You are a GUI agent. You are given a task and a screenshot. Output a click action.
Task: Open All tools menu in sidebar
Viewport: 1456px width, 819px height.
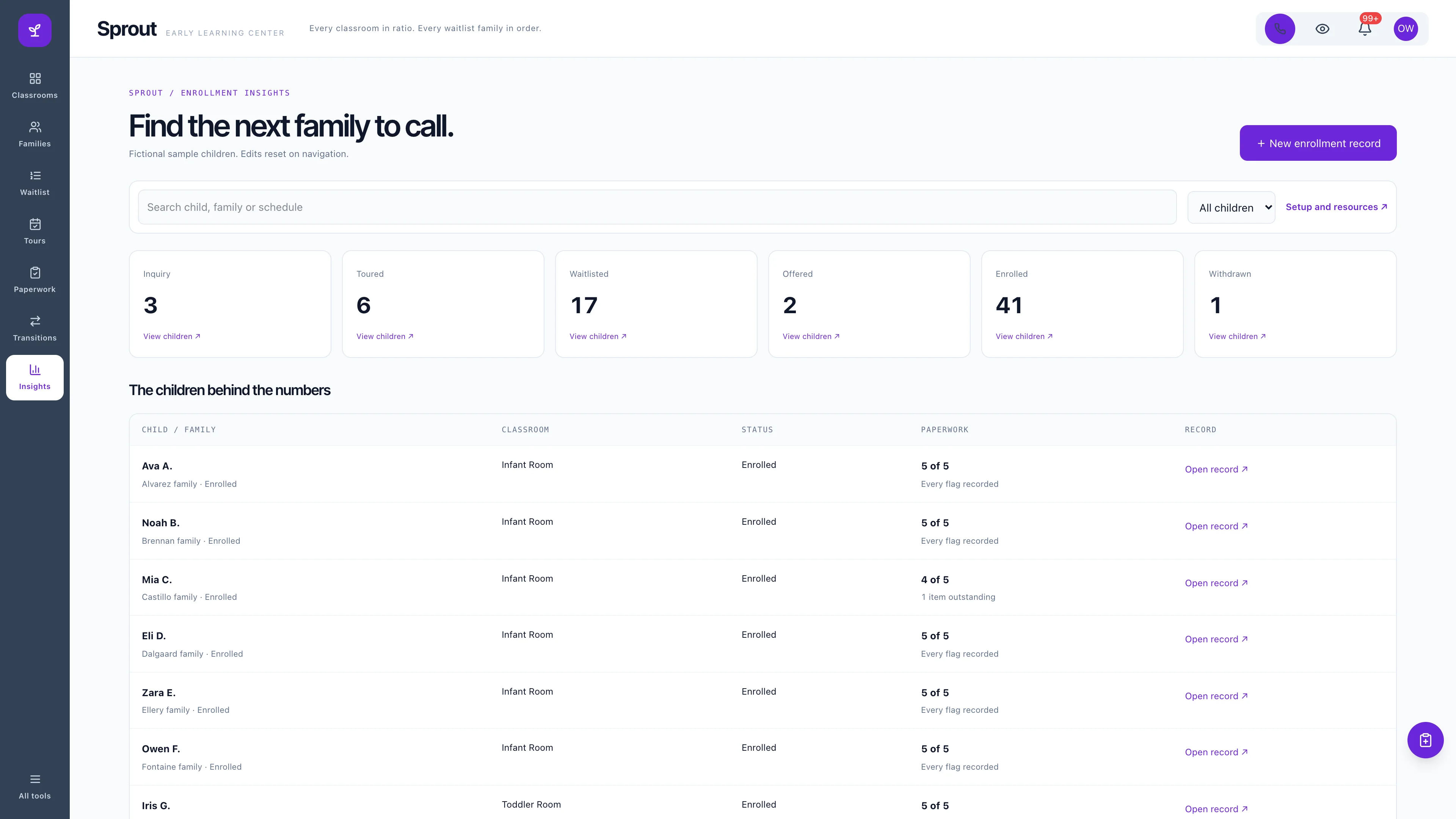coord(35,787)
